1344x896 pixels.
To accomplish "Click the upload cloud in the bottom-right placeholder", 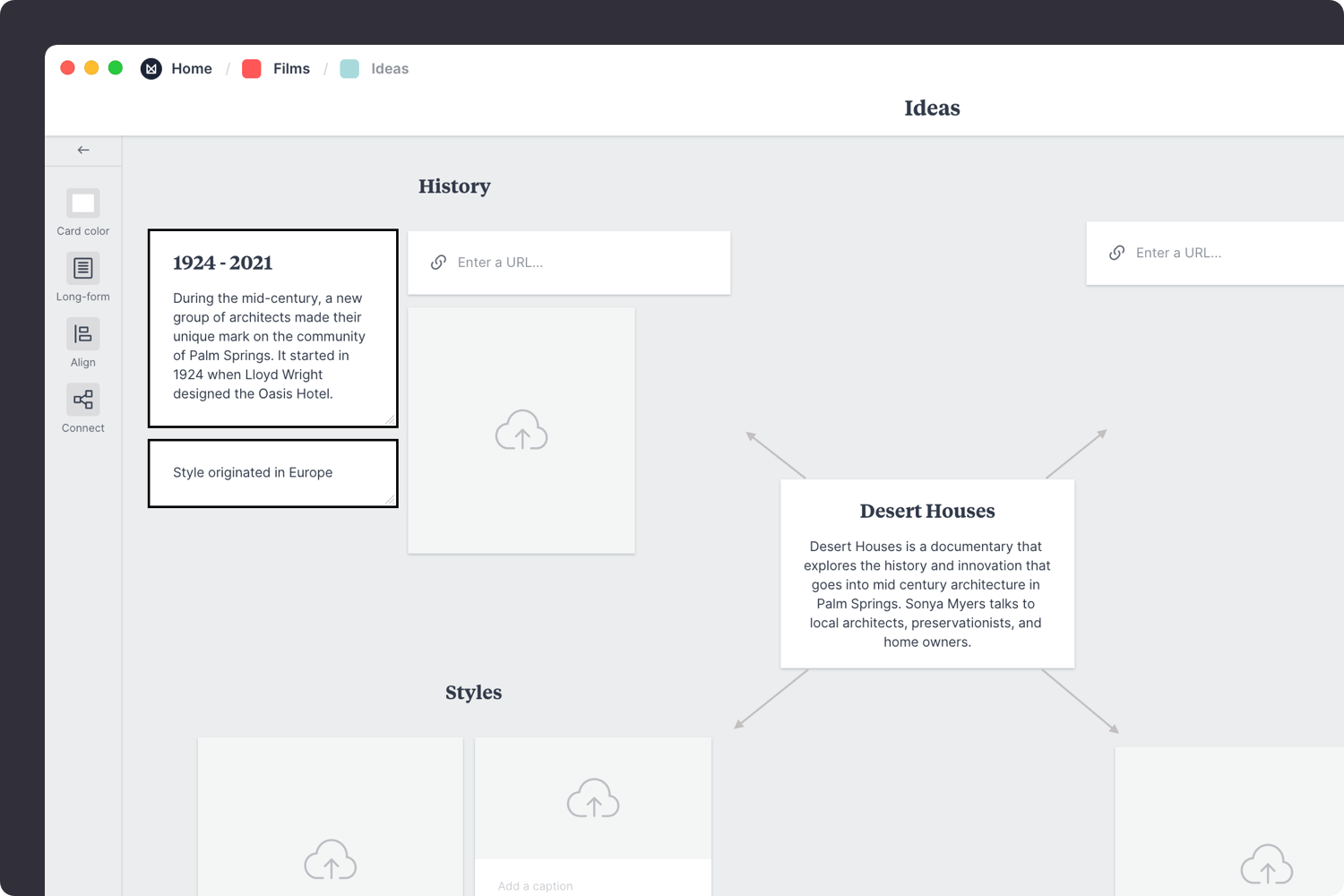I will [1267, 865].
